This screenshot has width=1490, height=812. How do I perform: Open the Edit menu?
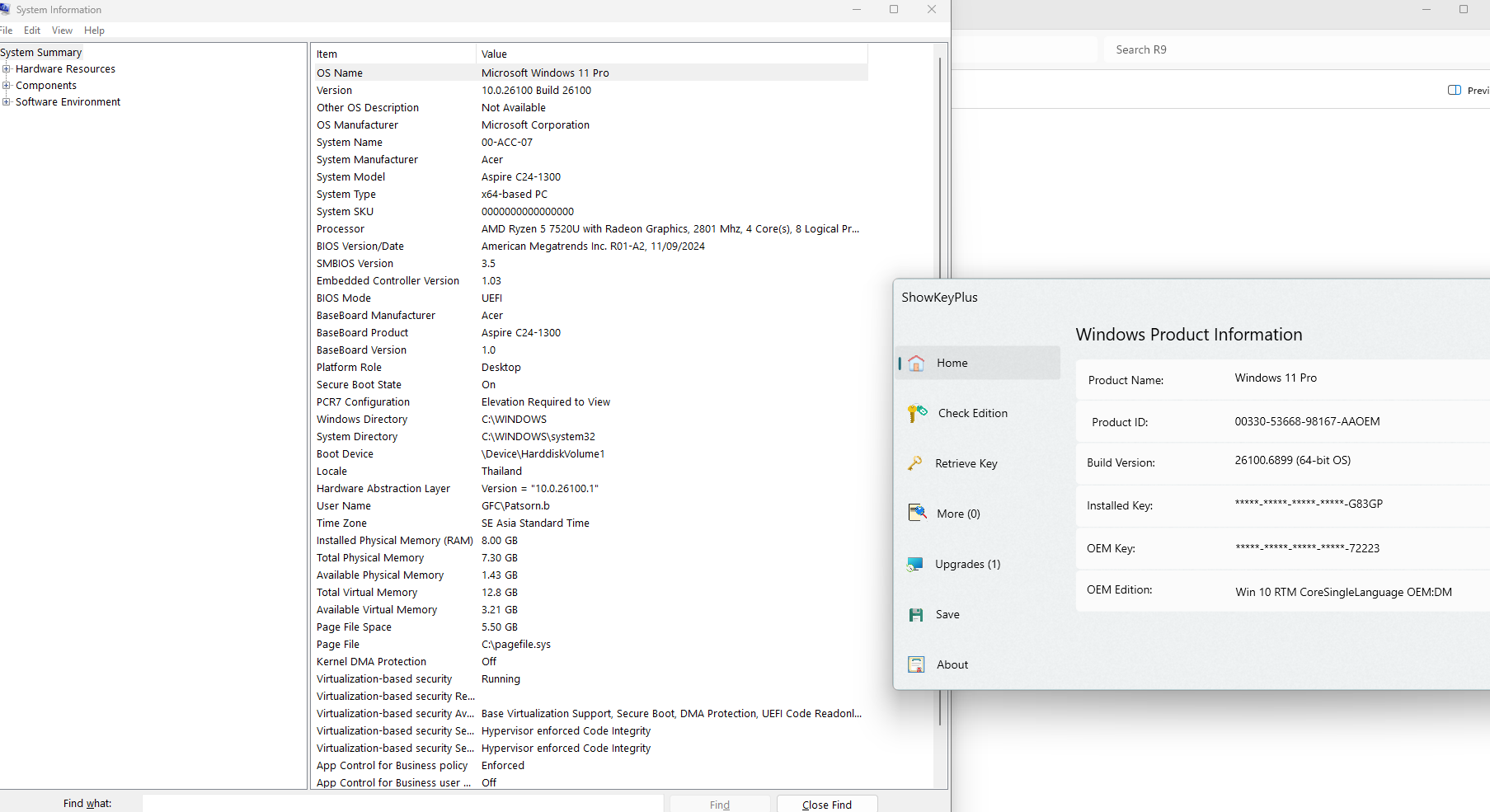click(x=32, y=31)
